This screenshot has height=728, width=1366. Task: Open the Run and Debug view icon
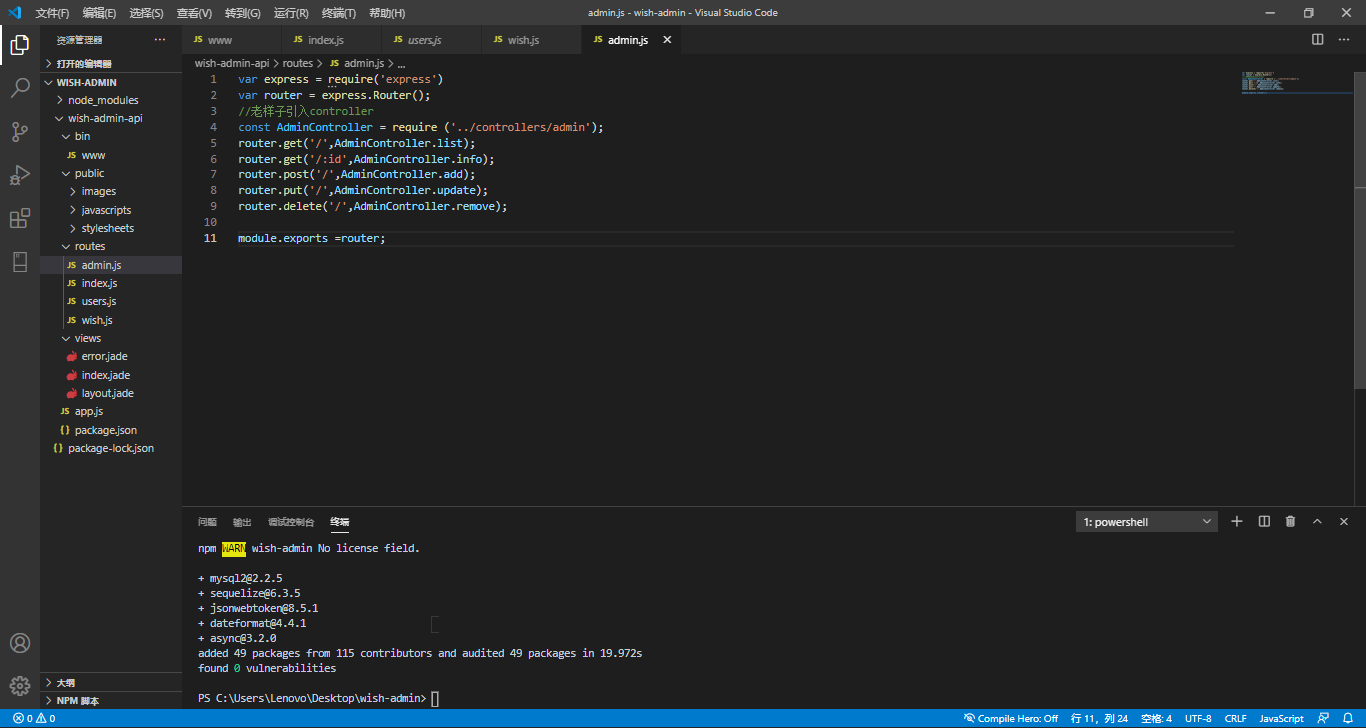click(x=20, y=175)
